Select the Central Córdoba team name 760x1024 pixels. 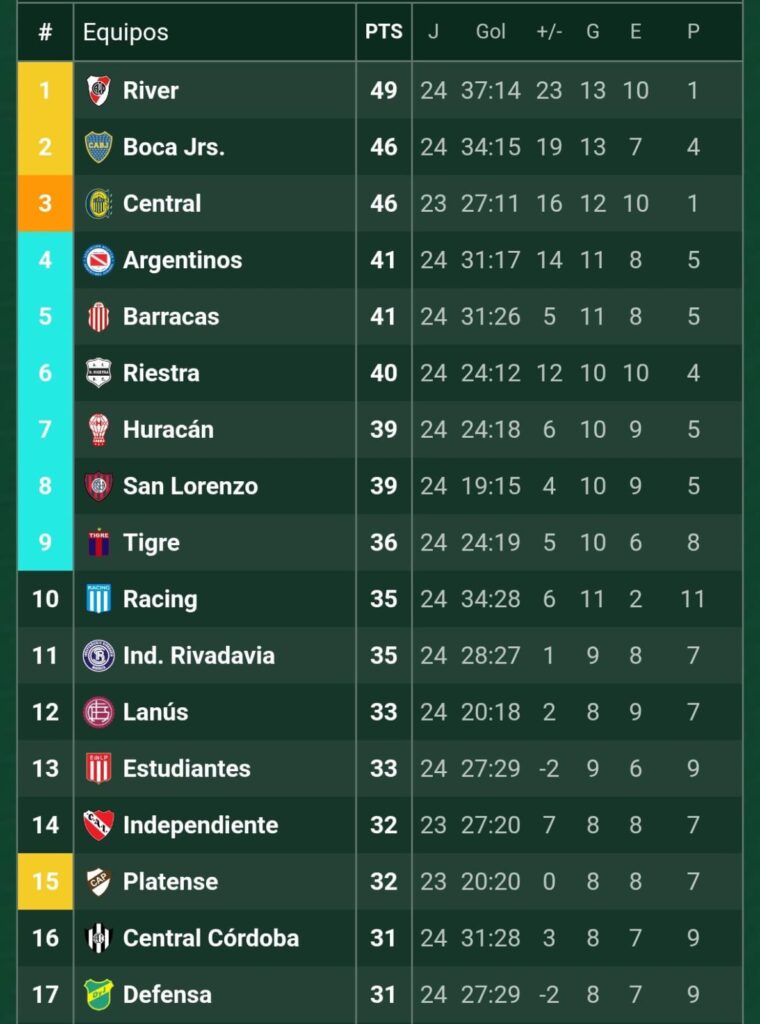[x=211, y=938]
